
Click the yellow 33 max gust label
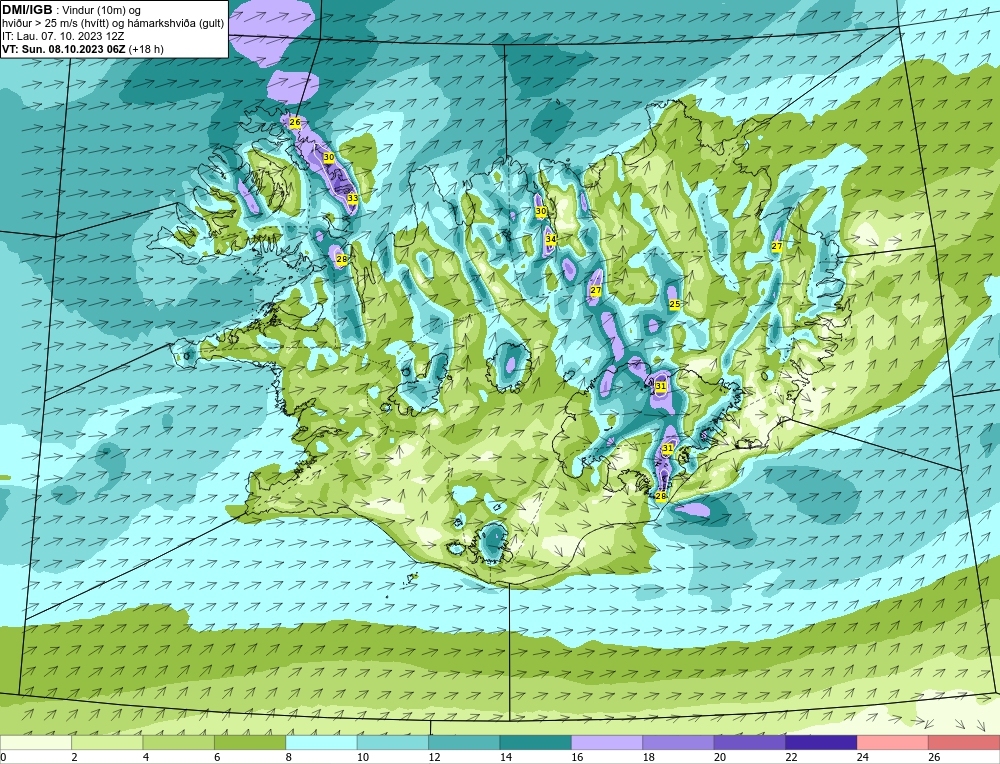pos(353,198)
